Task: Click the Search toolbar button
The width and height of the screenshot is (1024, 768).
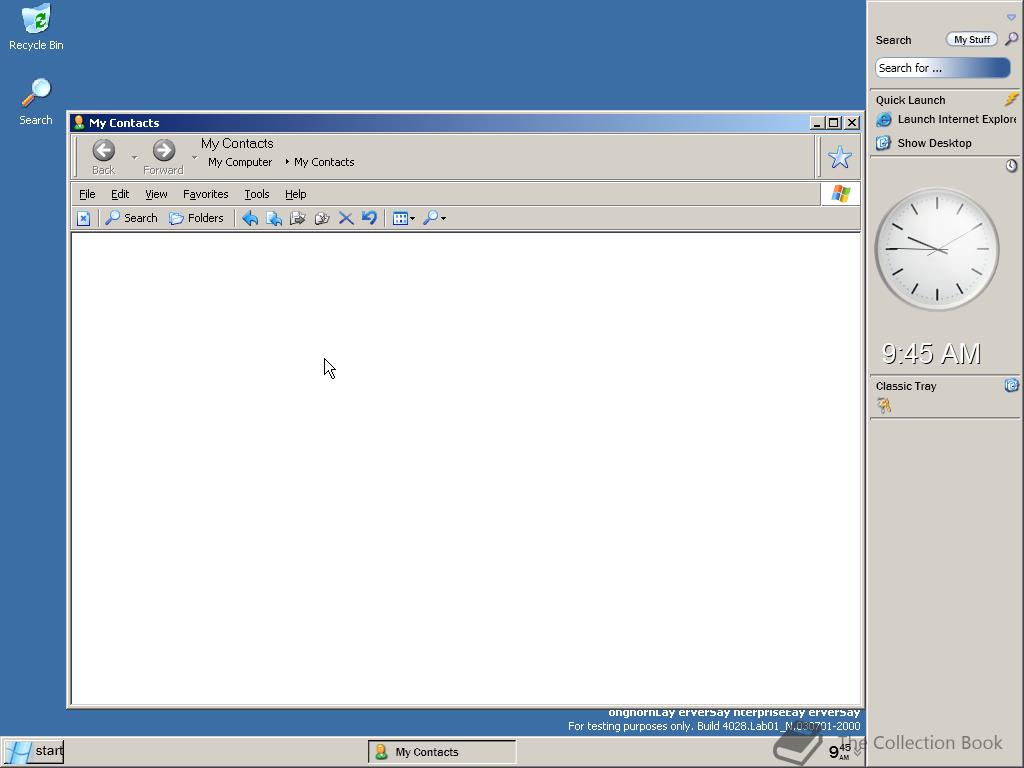Action: tap(131, 218)
